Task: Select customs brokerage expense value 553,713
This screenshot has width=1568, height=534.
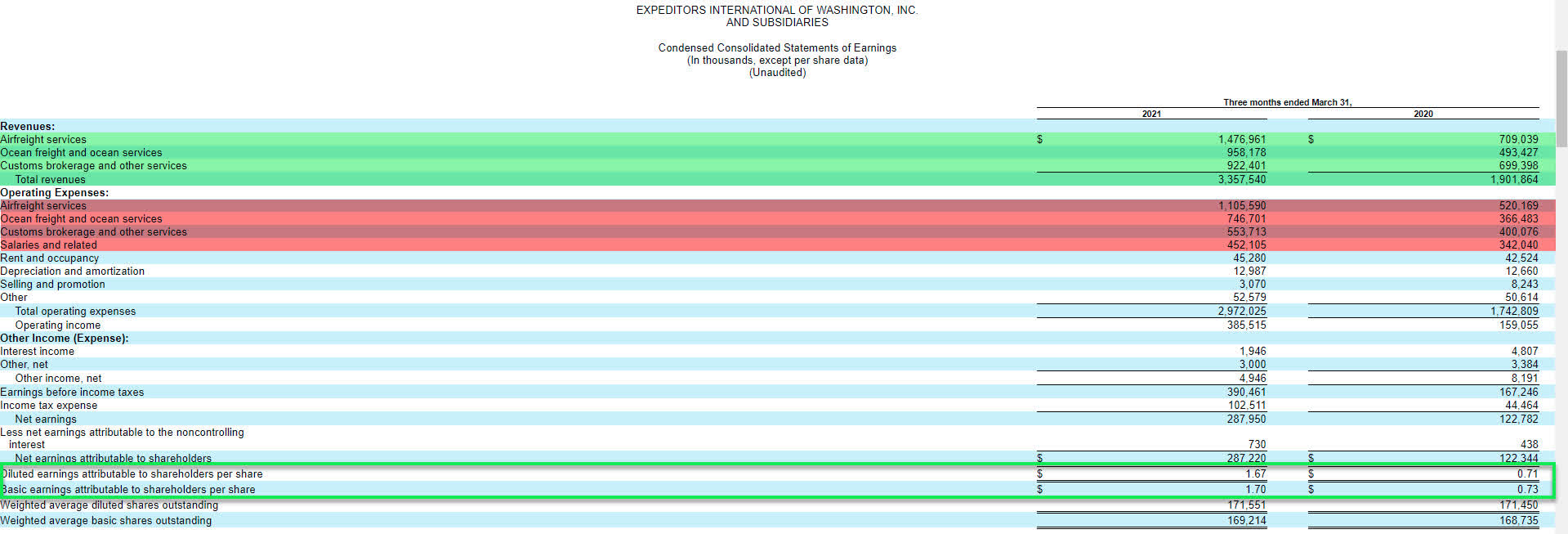Action: click(1246, 232)
